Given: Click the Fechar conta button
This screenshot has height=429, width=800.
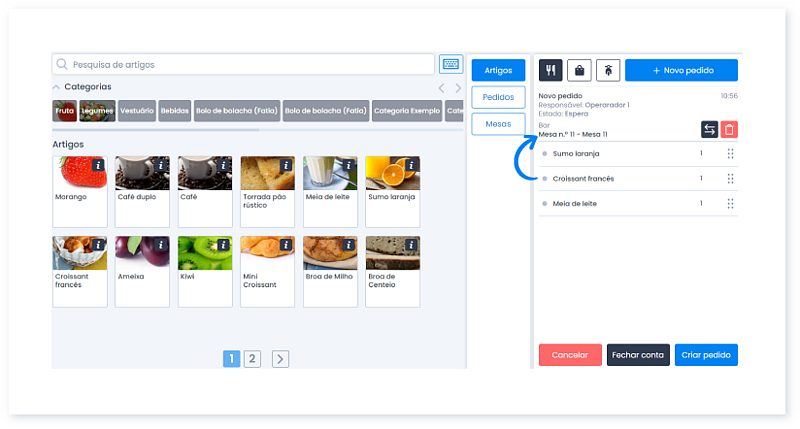Looking at the screenshot, I should click(638, 355).
